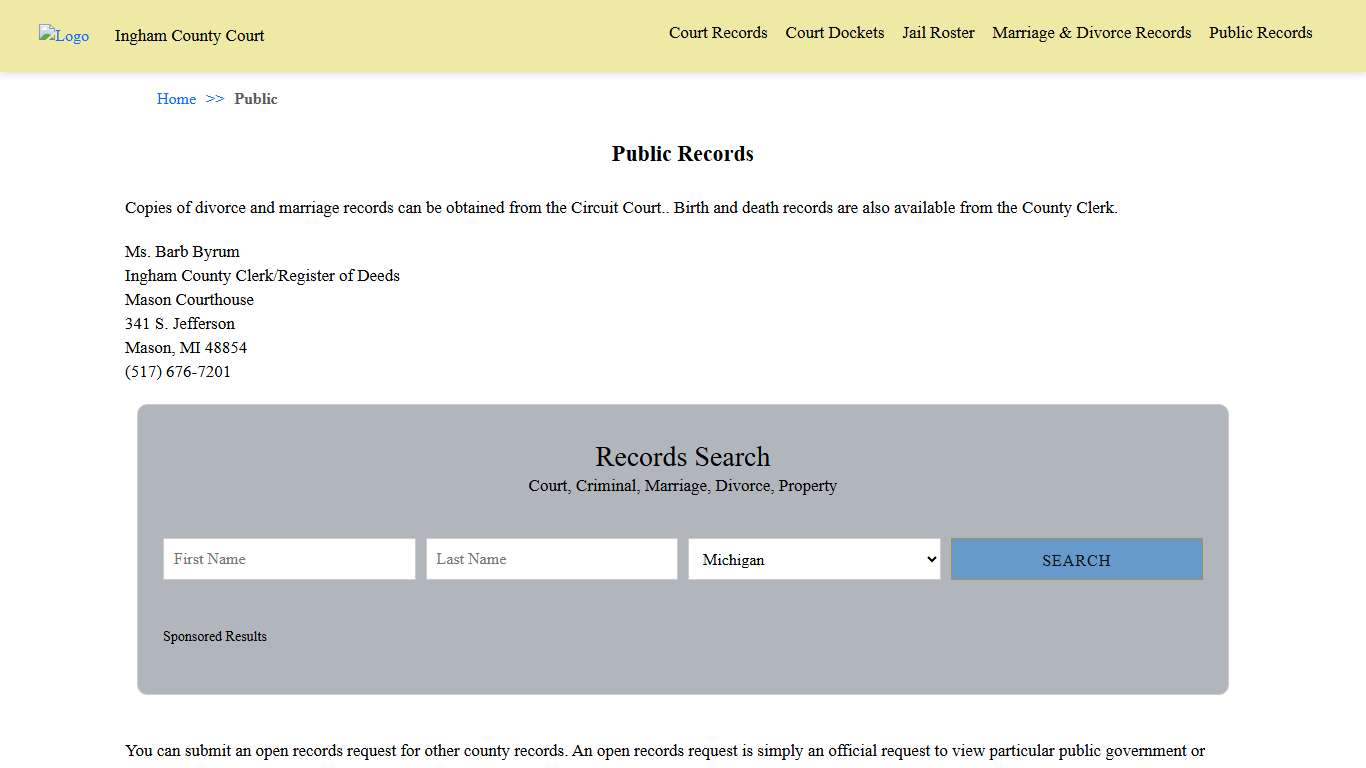Click the Public Records page heading
The height and width of the screenshot is (768, 1366).
coord(683,154)
